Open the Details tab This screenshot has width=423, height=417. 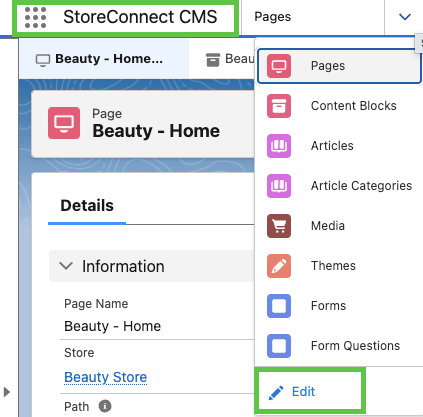coord(87,206)
